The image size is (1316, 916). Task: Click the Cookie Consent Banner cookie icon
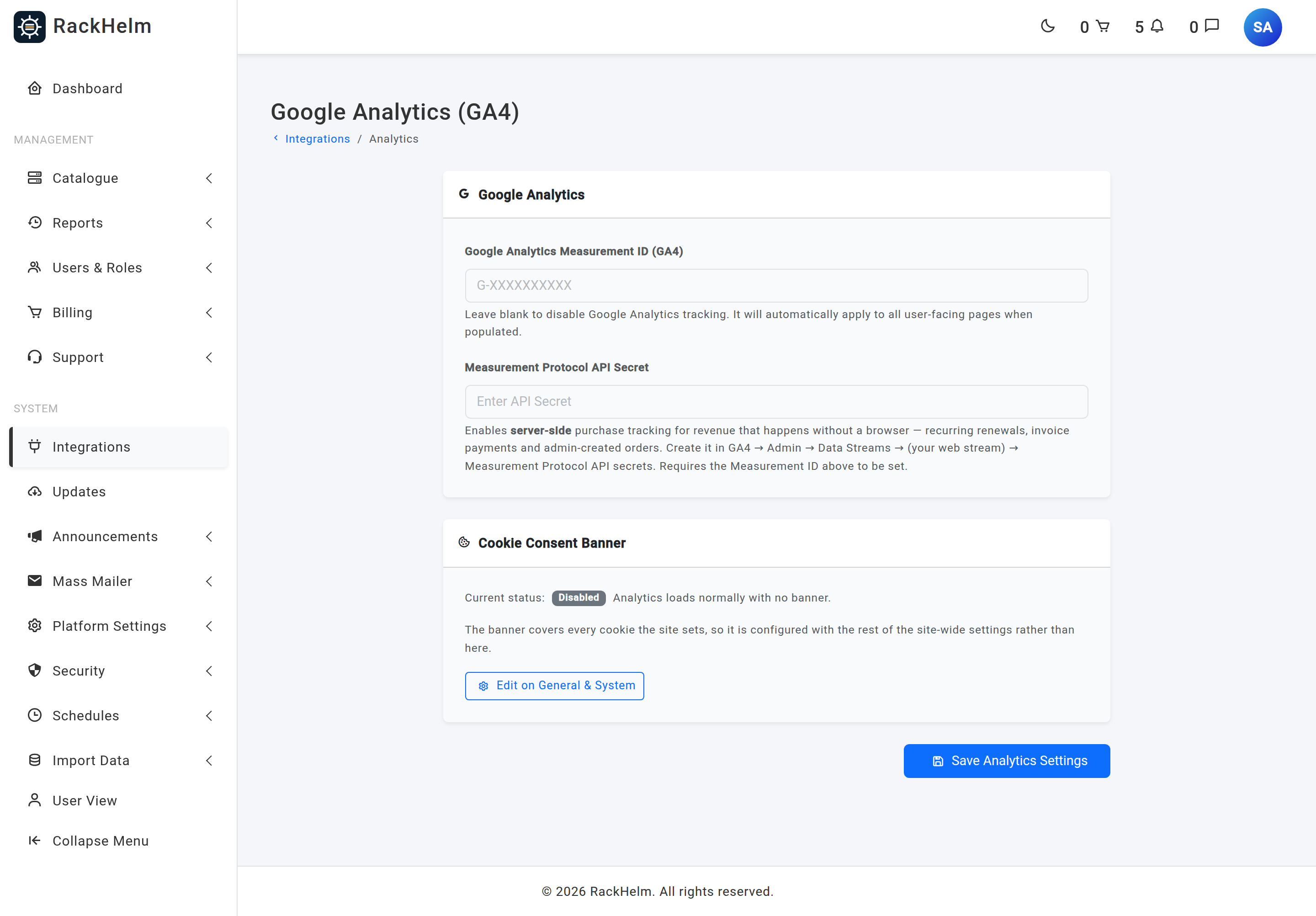[464, 542]
